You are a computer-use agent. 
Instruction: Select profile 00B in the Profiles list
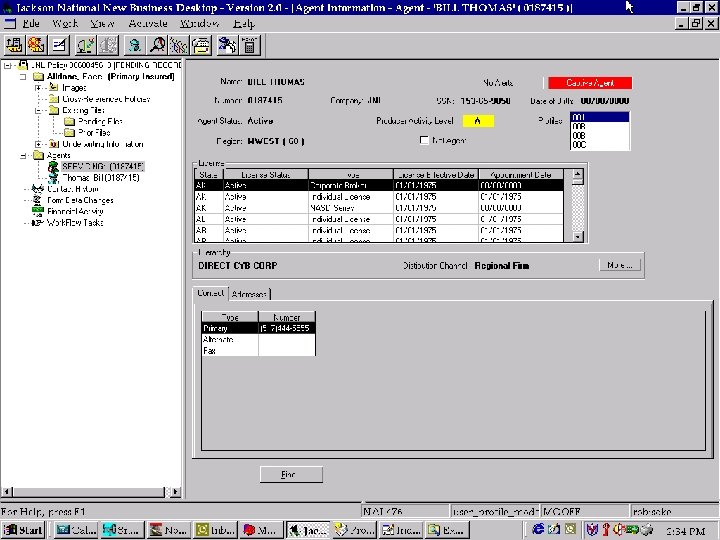pyautogui.click(x=578, y=136)
